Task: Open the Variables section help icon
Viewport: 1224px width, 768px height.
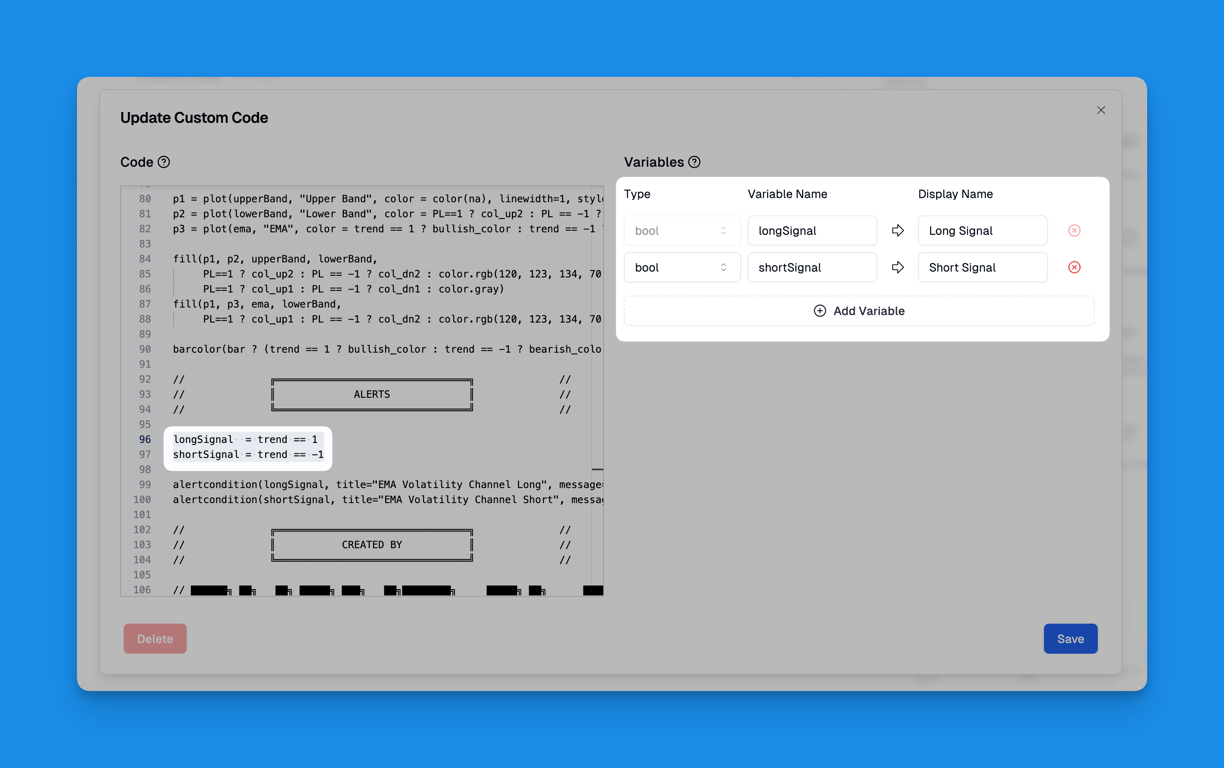Action: 694,162
